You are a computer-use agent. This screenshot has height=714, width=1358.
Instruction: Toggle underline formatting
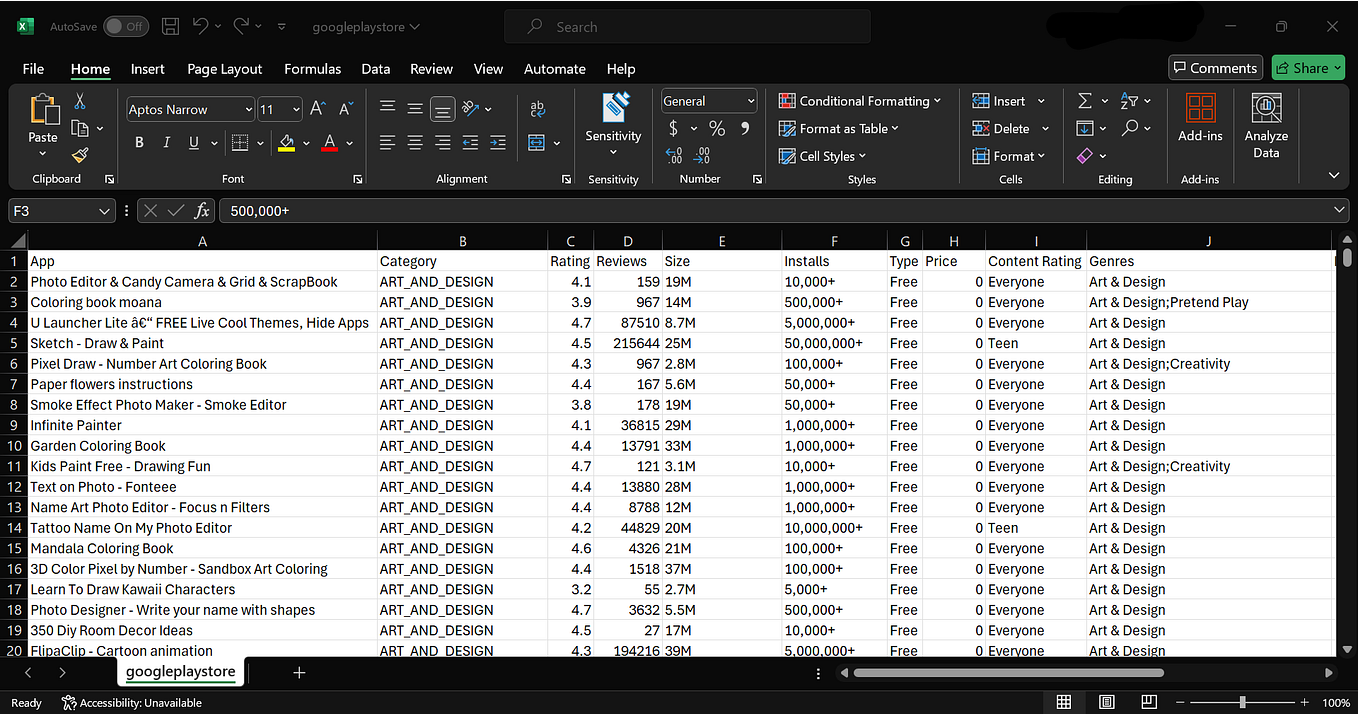191,142
